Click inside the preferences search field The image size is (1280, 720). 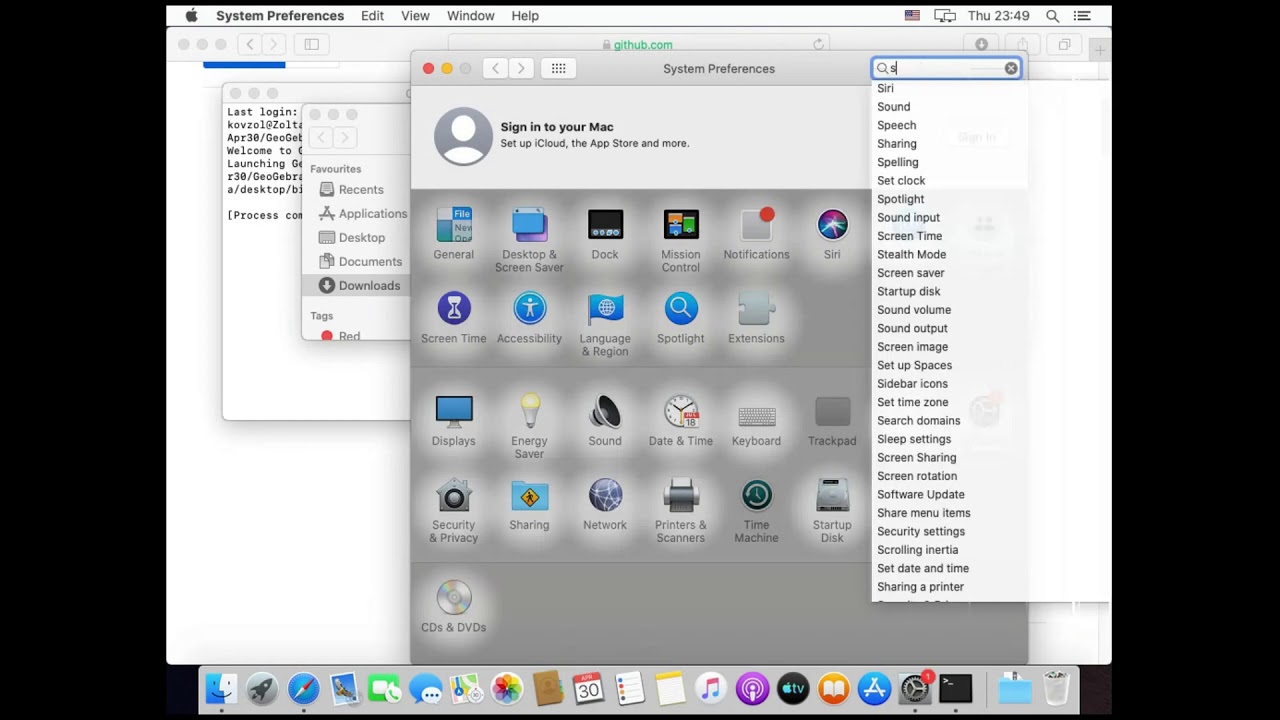pyautogui.click(x=945, y=68)
